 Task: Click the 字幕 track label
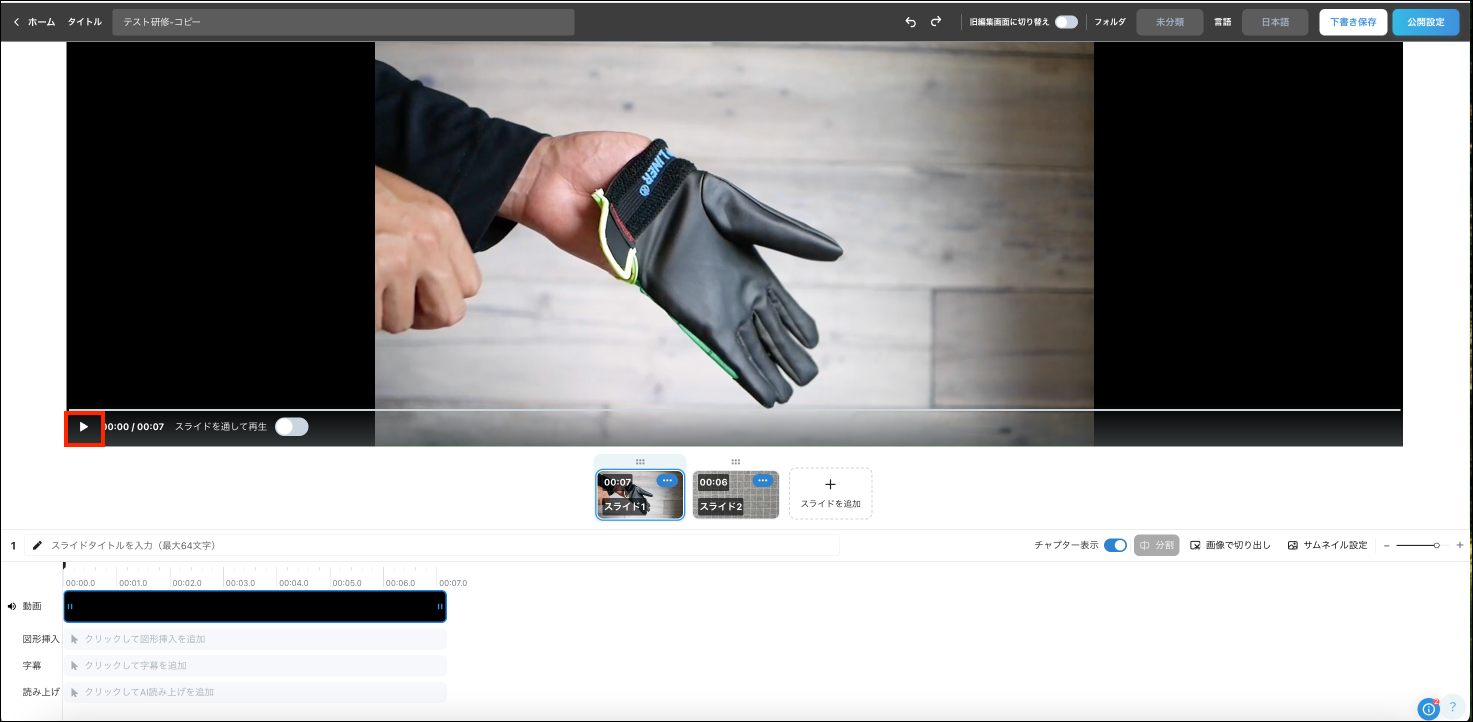33,665
